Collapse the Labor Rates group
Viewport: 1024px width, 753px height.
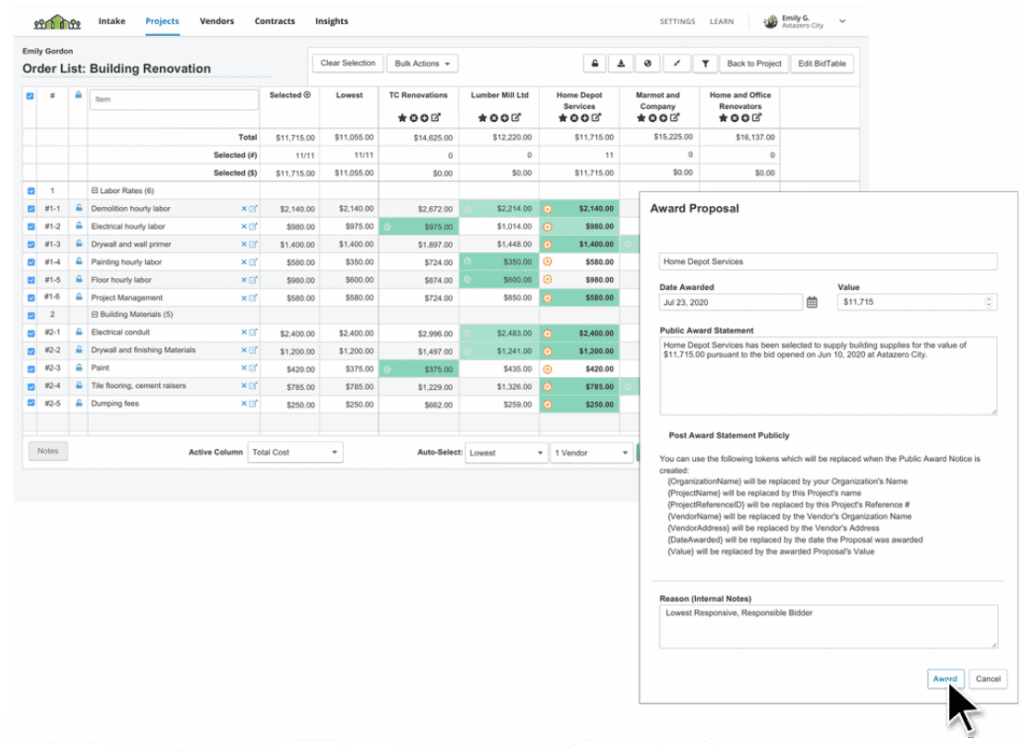(94, 191)
